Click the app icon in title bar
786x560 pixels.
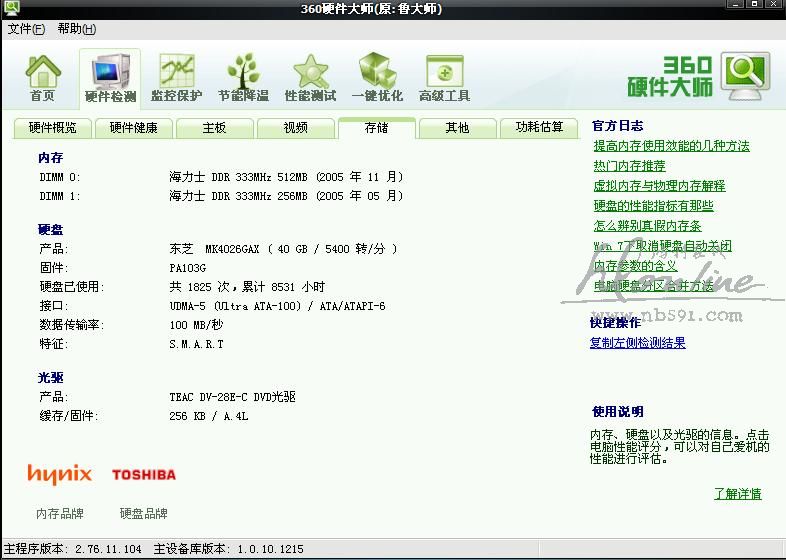(x=11, y=8)
